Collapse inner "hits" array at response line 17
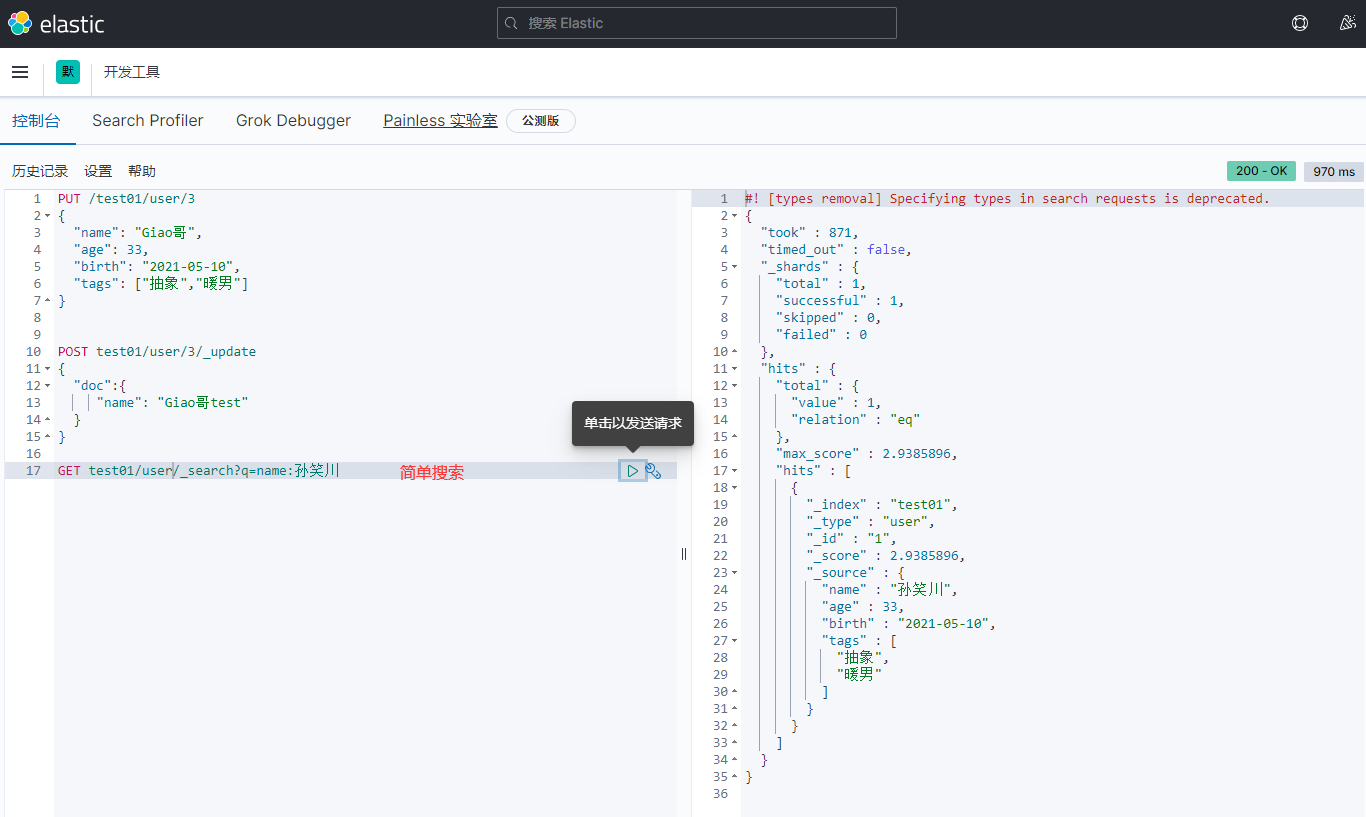Image resolution: width=1366 pixels, height=817 pixels. tap(734, 471)
